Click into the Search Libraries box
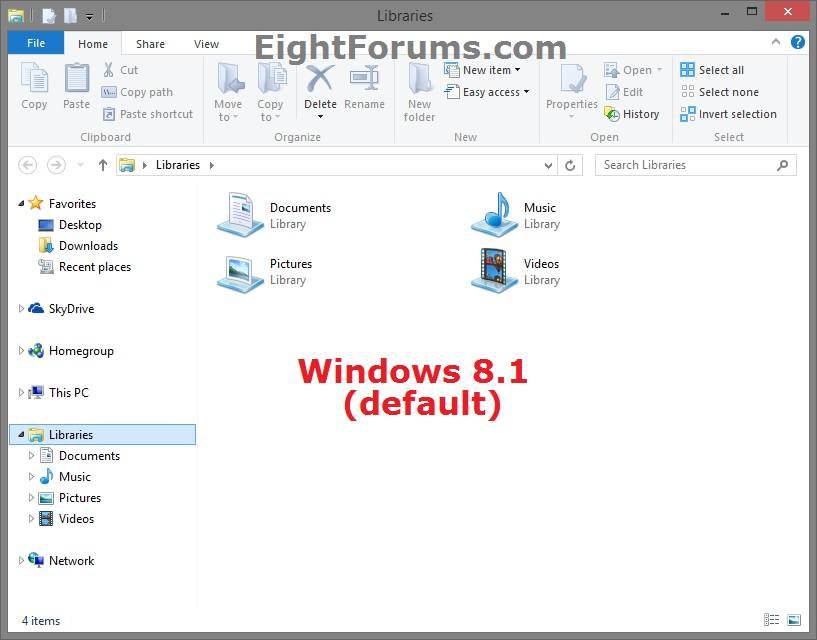 (696, 165)
